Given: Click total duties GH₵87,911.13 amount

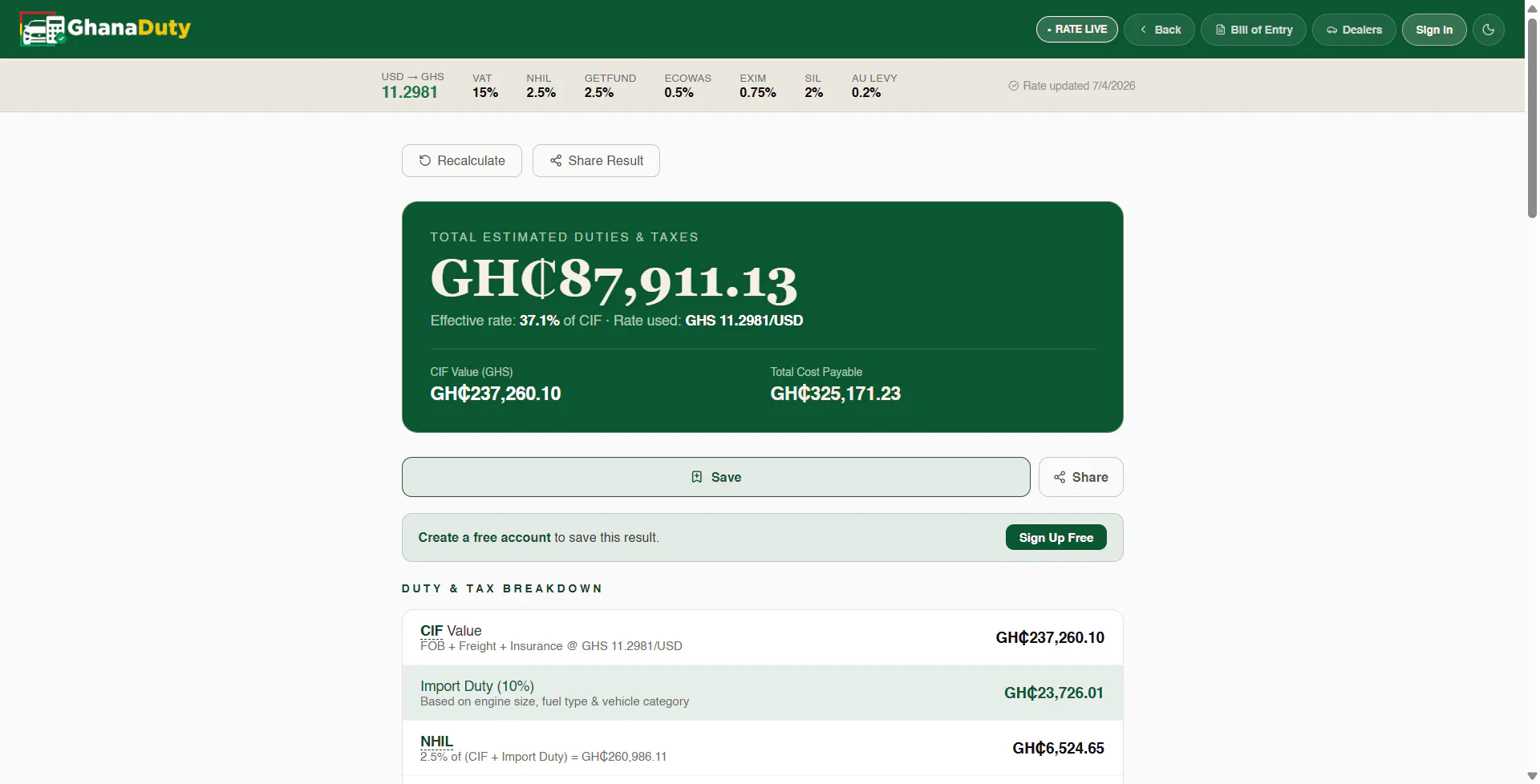Looking at the screenshot, I should pyautogui.click(x=614, y=280).
